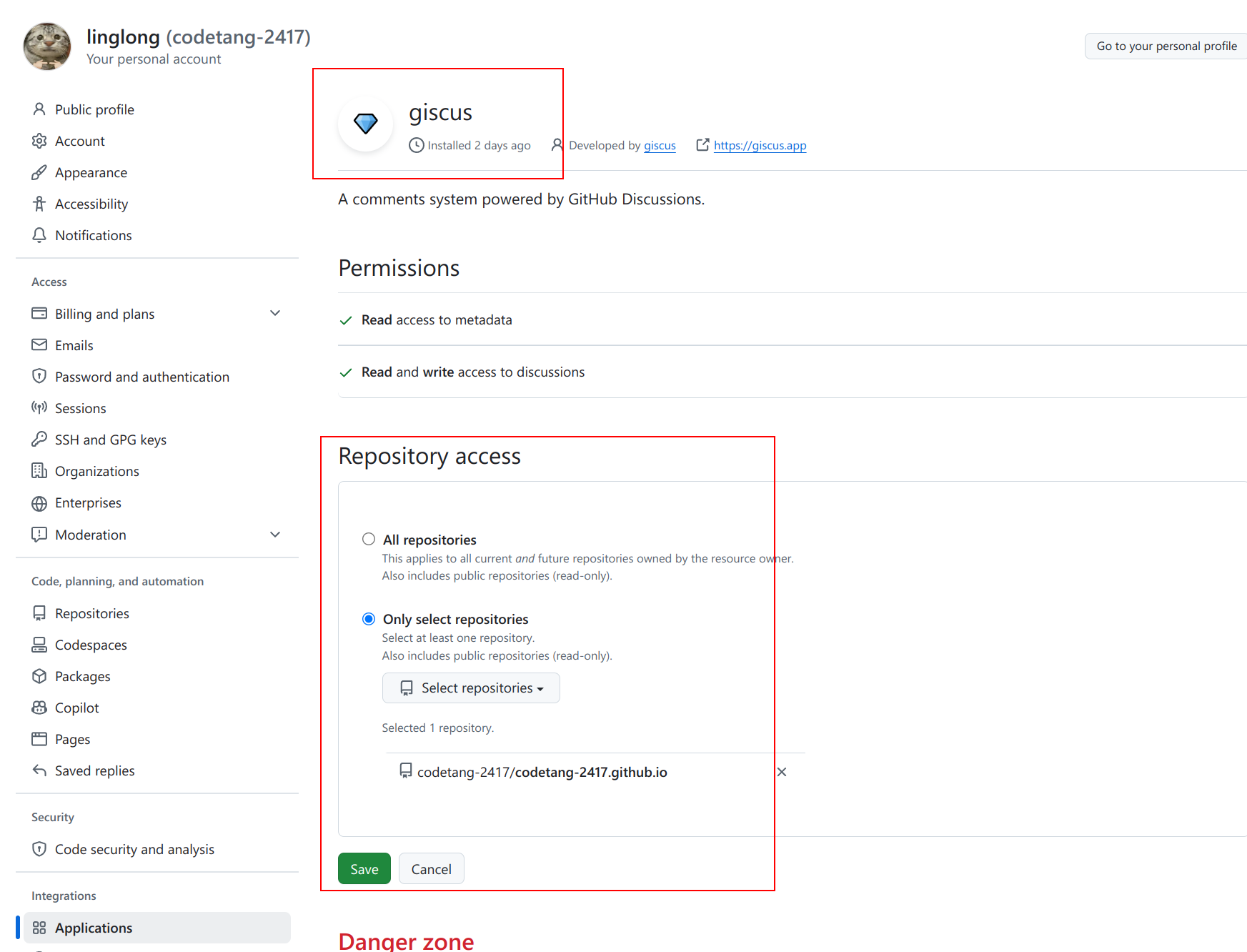Click the Copilot icon in sidebar
This screenshot has width=1247, height=952.
click(39, 708)
